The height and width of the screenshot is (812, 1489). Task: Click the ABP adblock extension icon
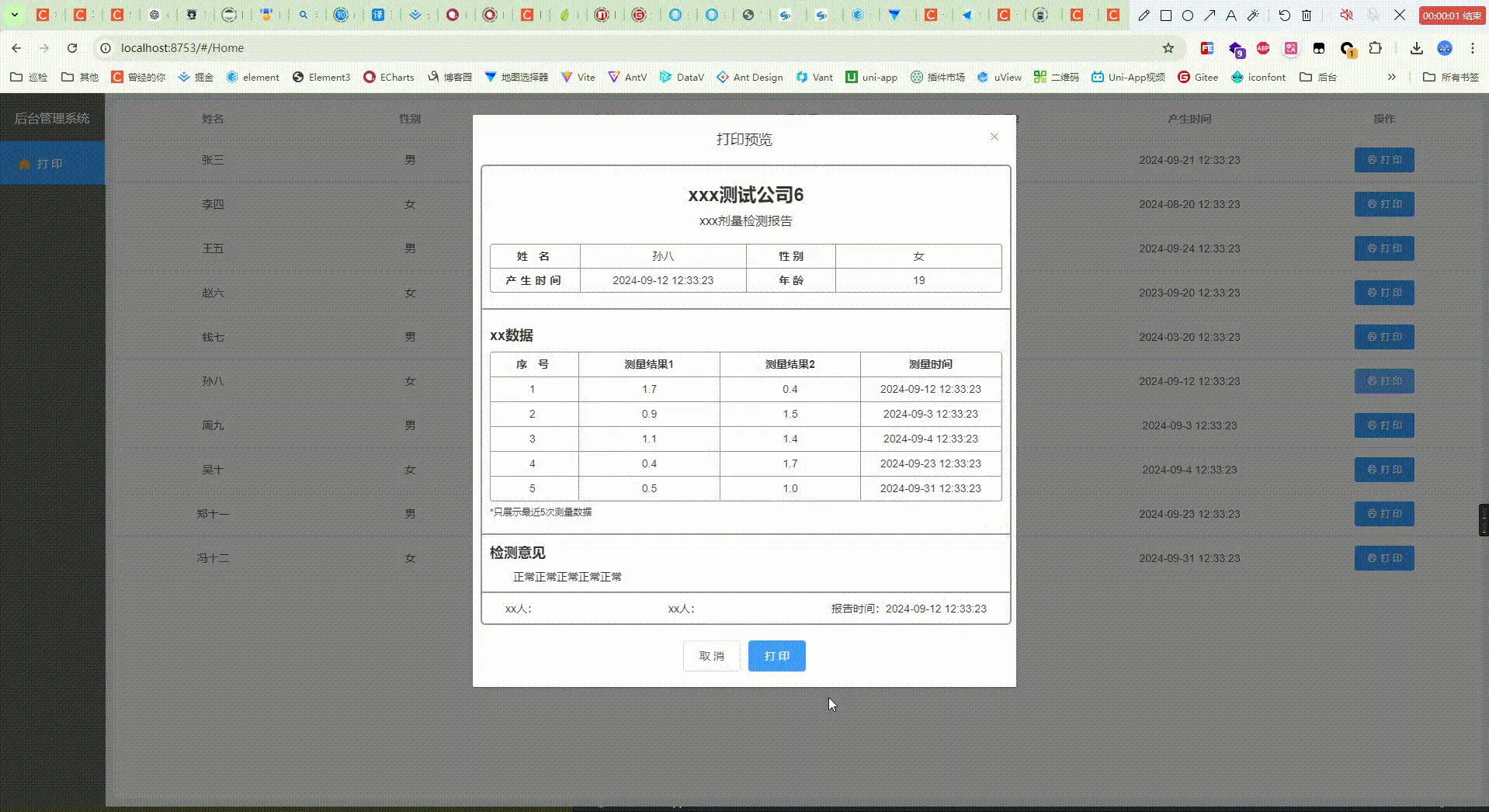[x=1263, y=48]
